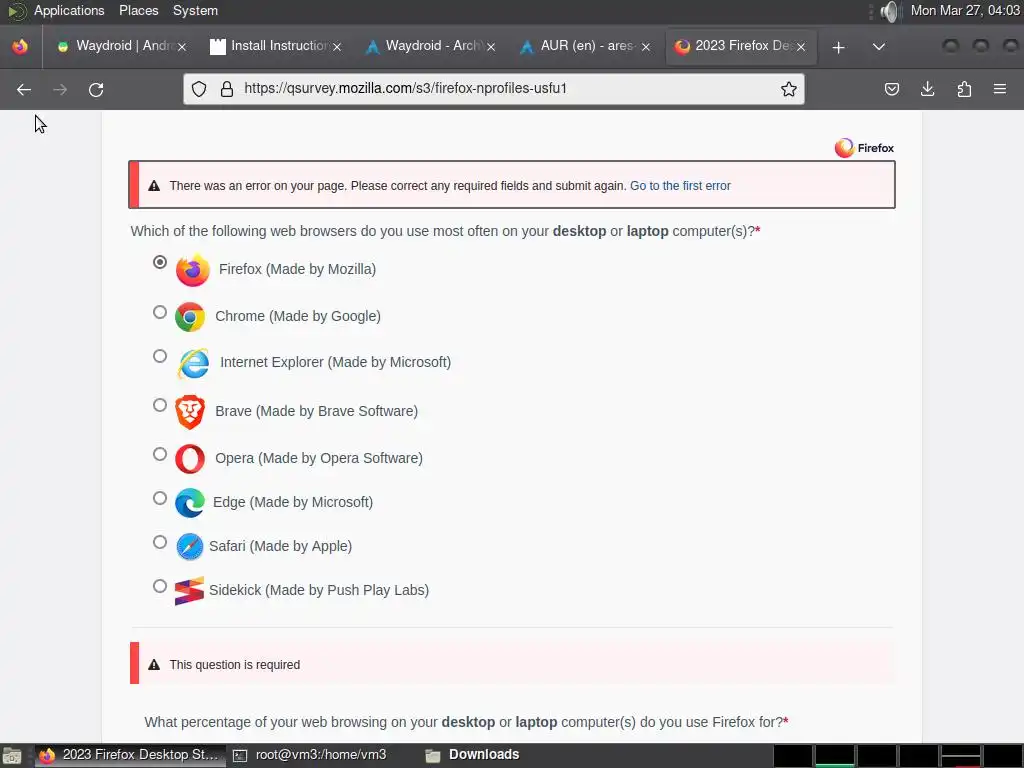Show site security padlock info
Image resolution: width=1024 pixels, height=768 pixels.
pos(227,89)
